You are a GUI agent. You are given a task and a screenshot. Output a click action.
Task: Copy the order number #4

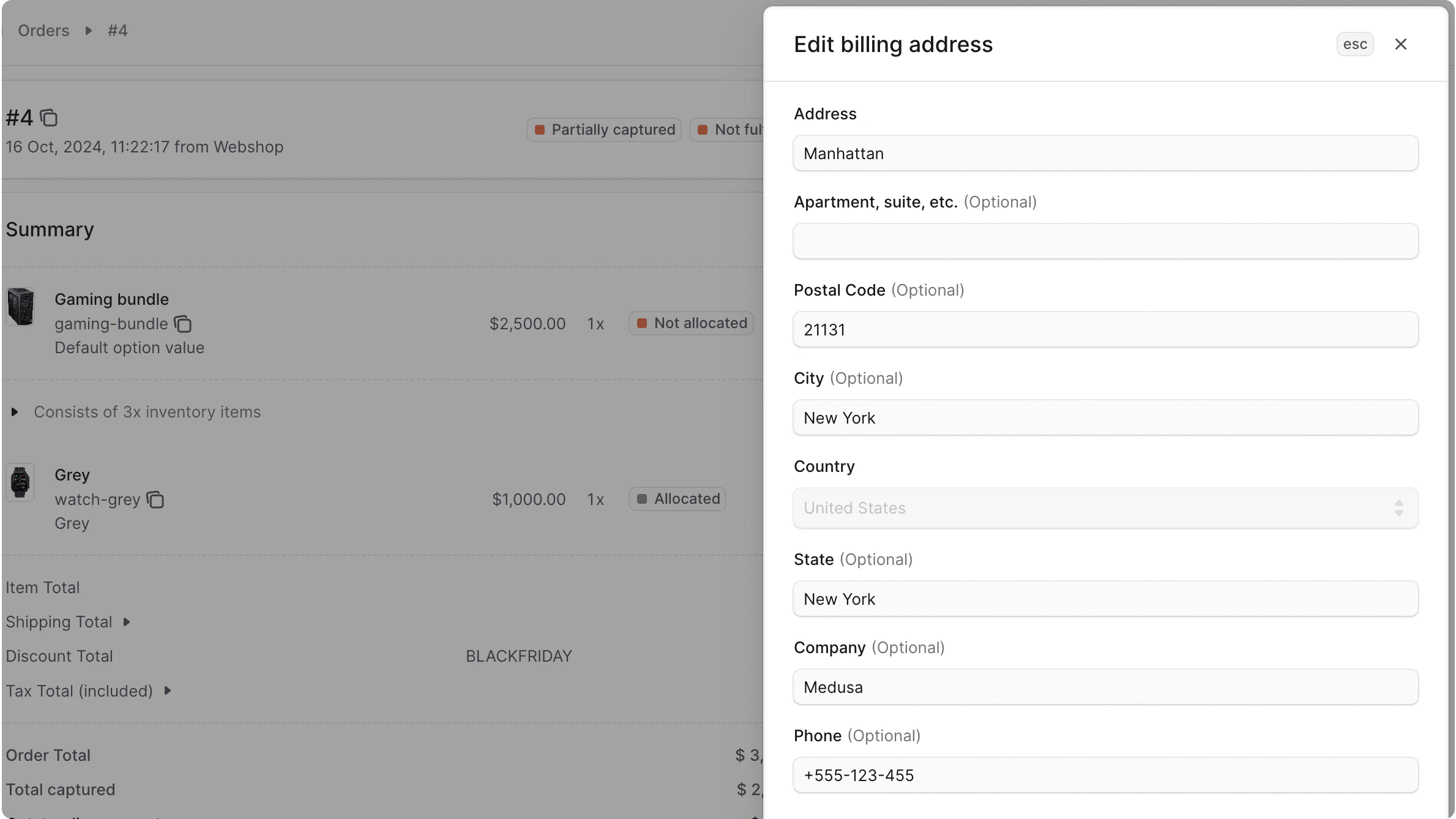[x=48, y=117]
